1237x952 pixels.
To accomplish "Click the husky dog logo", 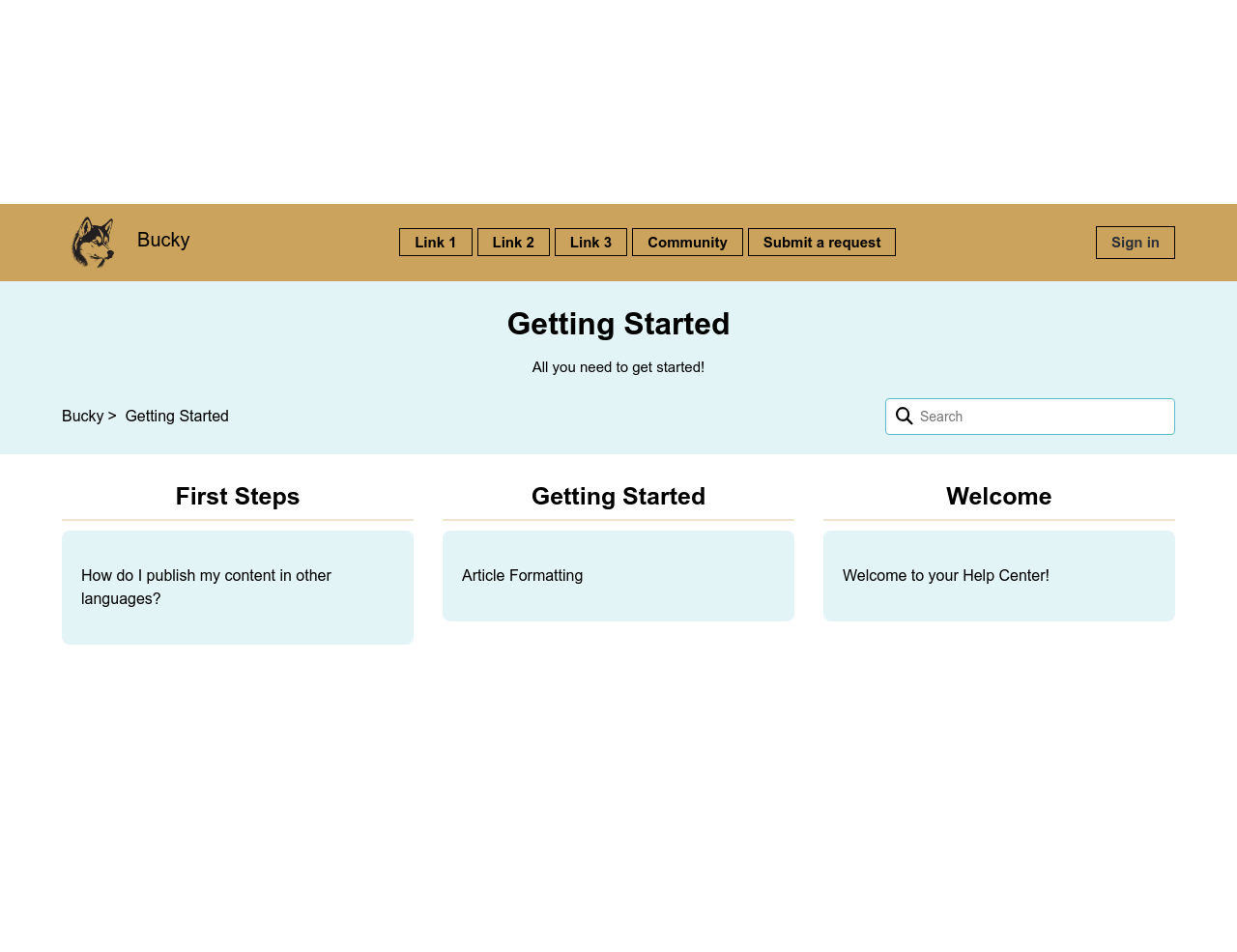I will coord(93,242).
